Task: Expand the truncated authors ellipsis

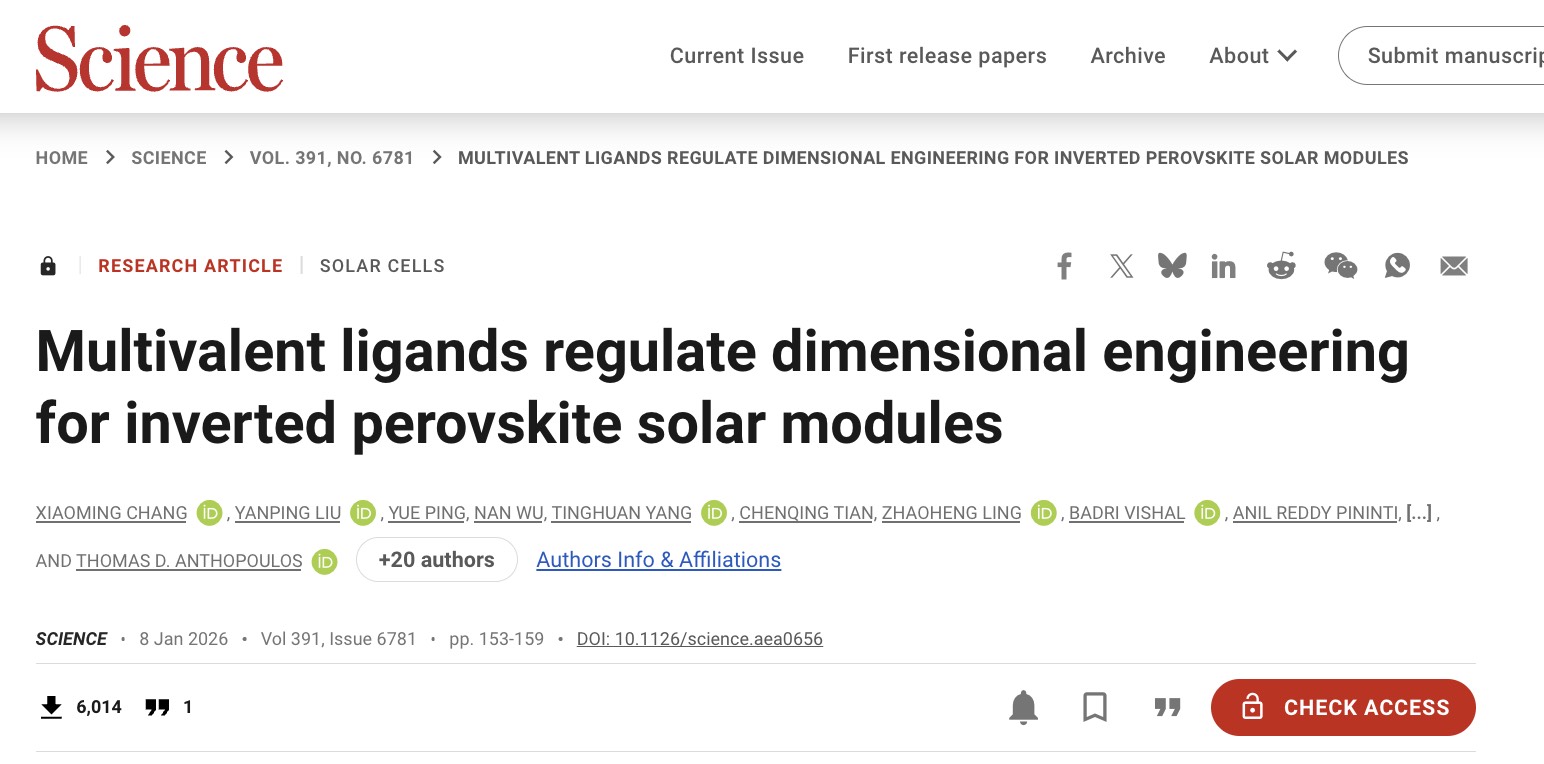Action: pyautogui.click(x=1418, y=513)
